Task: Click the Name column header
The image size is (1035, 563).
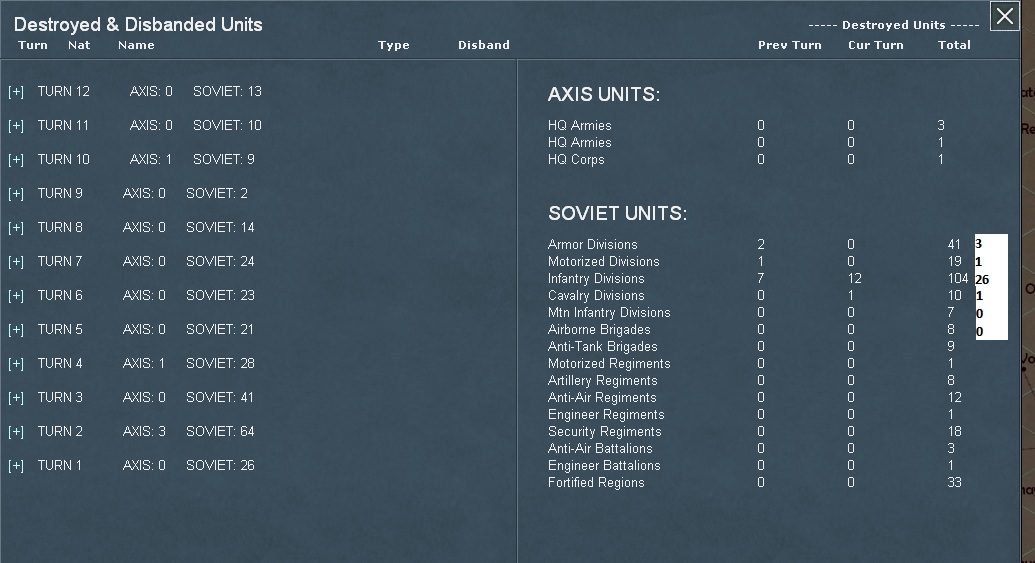Action: coord(136,45)
